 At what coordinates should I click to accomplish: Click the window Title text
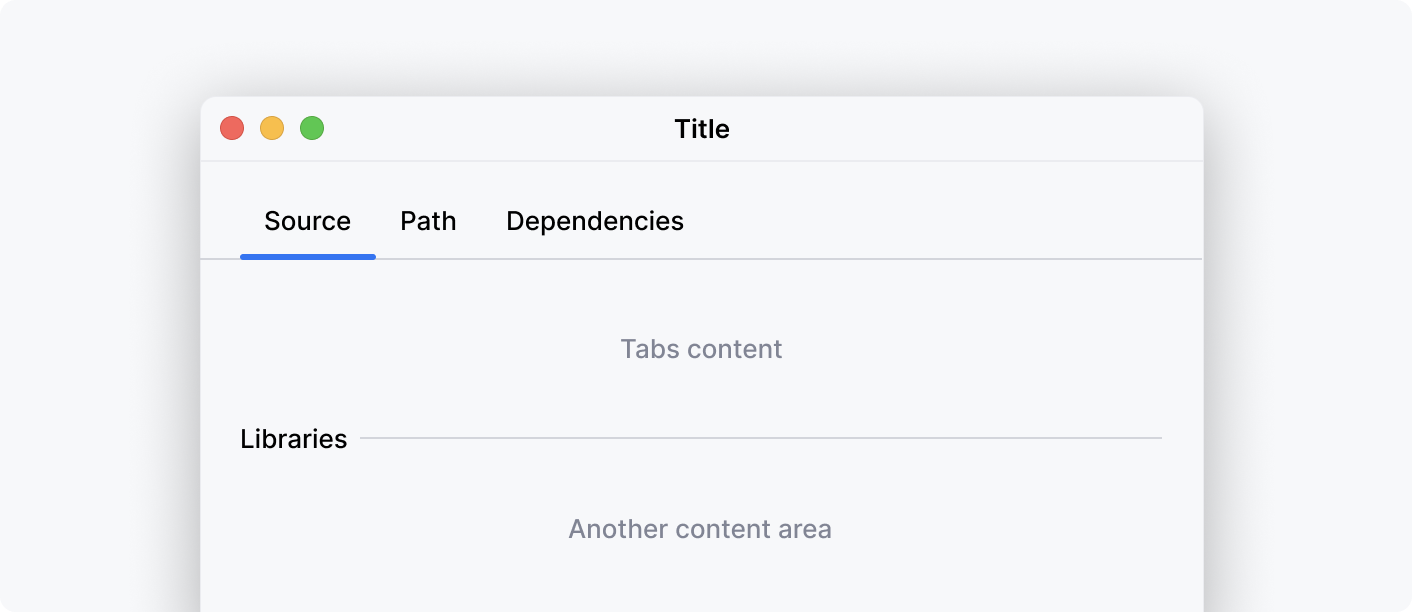(701, 129)
